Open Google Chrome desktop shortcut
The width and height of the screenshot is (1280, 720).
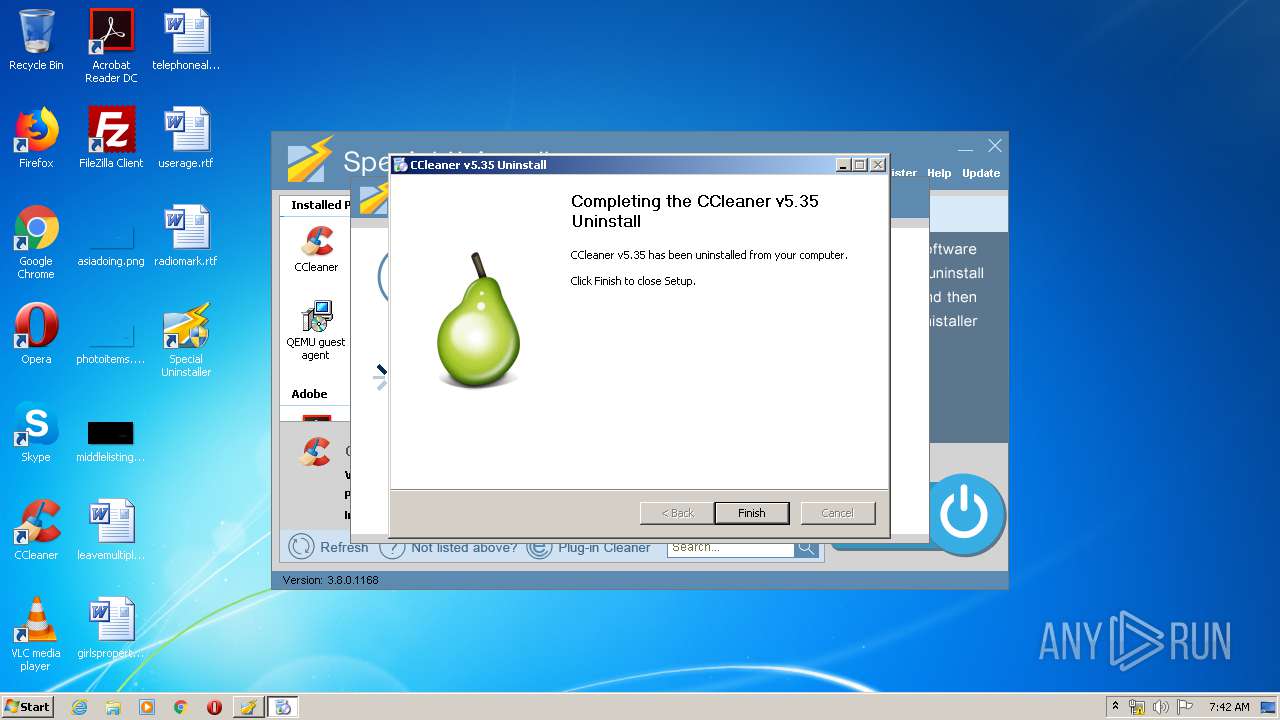[x=36, y=242]
